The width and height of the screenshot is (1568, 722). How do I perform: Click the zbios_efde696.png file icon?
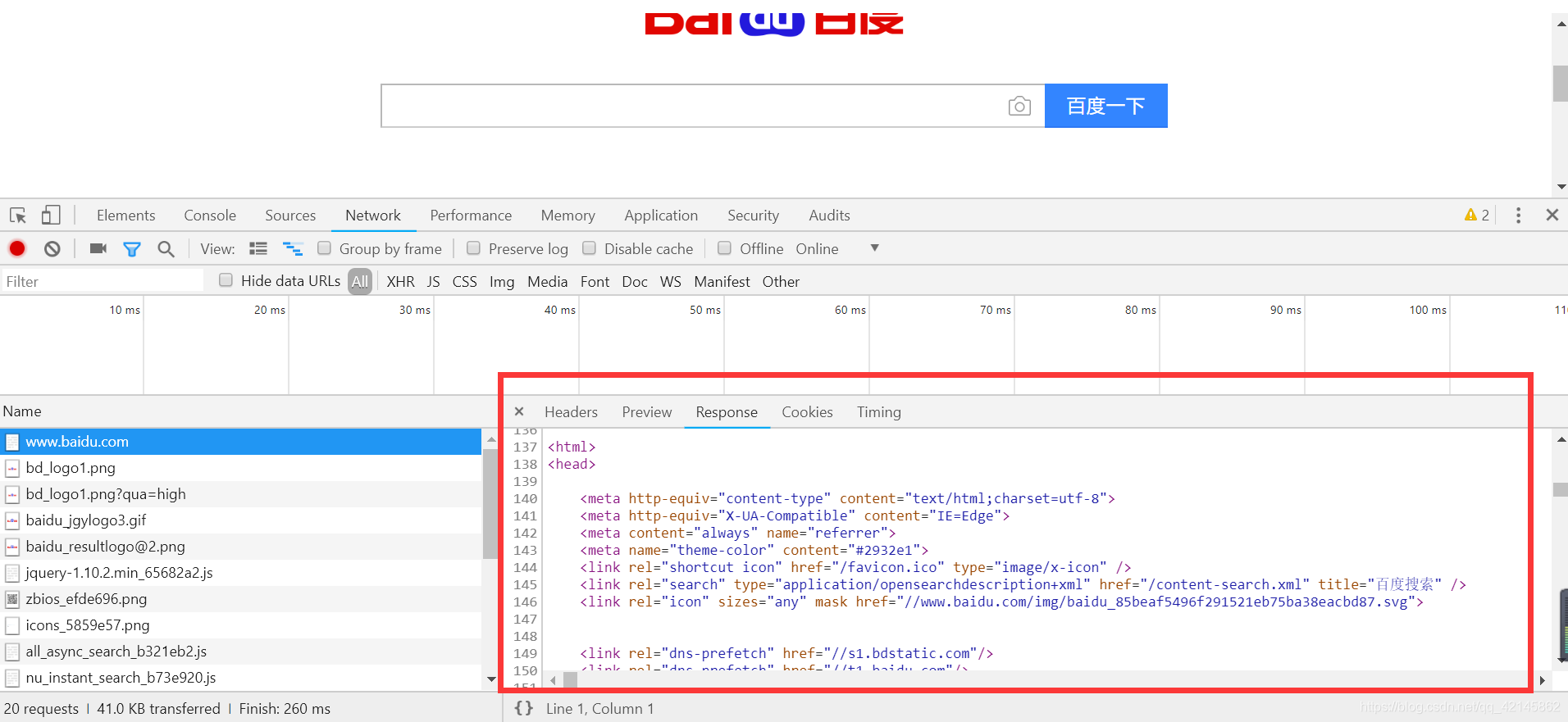[12, 599]
